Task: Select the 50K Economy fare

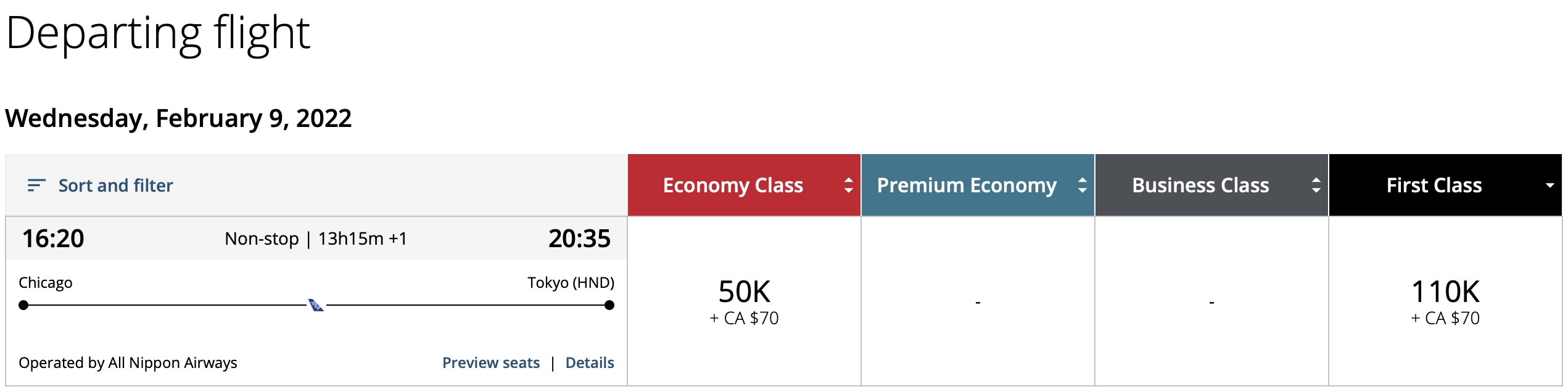Action: pos(746,302)
